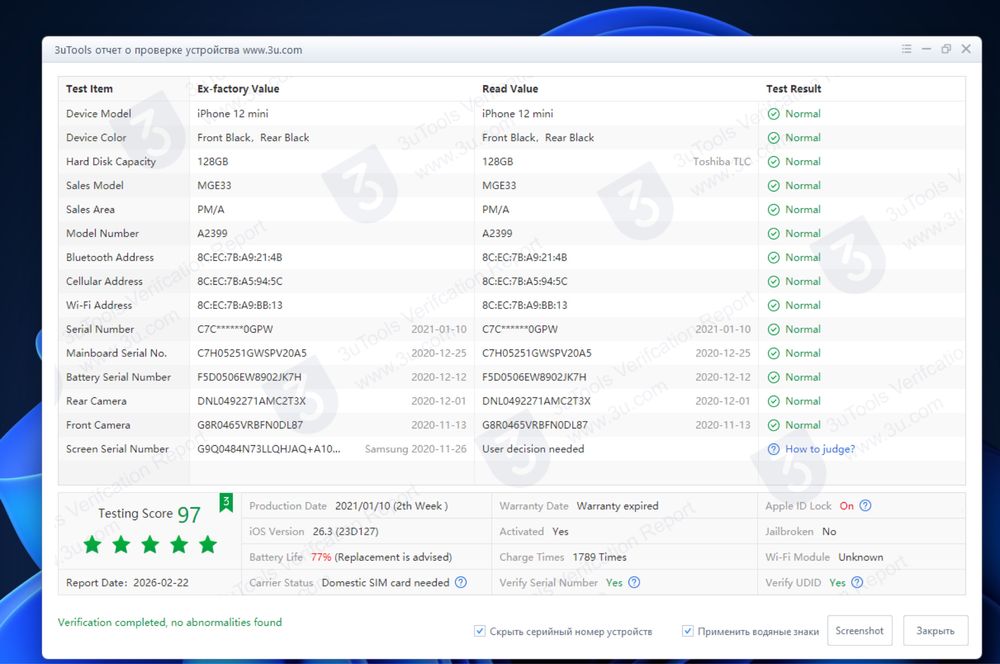
Task: Toggle 'Применить водяные знаки' checkbox
Action: tap(688, 631)
